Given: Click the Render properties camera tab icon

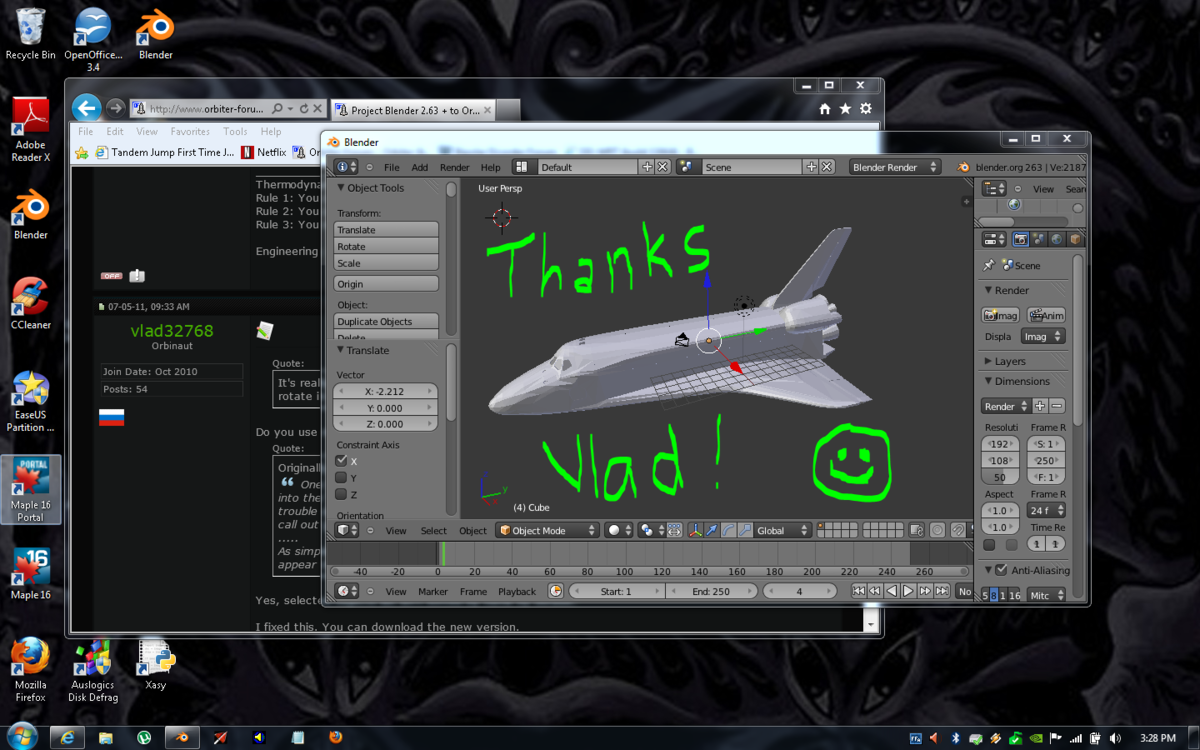Looking at the screenshot, I should point(1021,240).
